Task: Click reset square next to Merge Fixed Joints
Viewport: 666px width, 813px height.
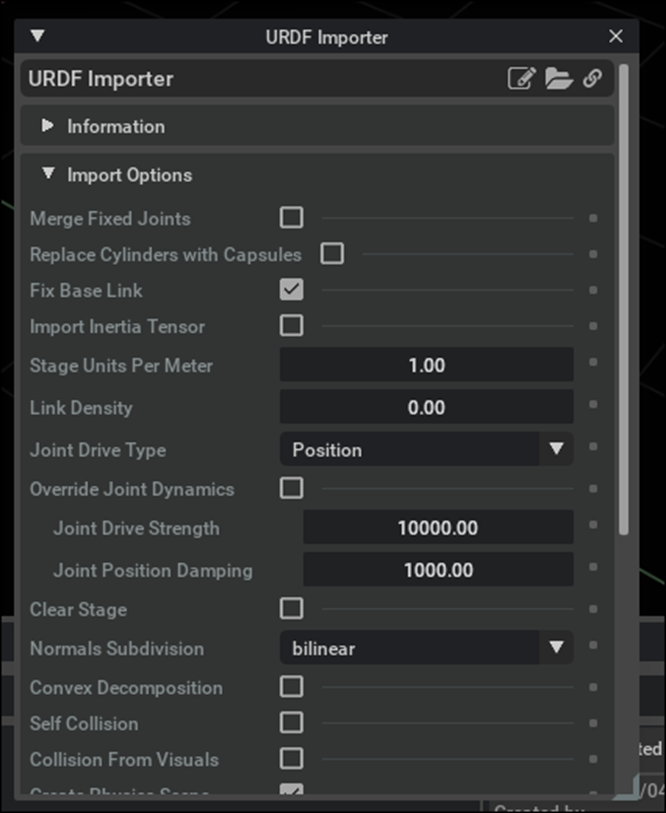Action: coord(593,218)
